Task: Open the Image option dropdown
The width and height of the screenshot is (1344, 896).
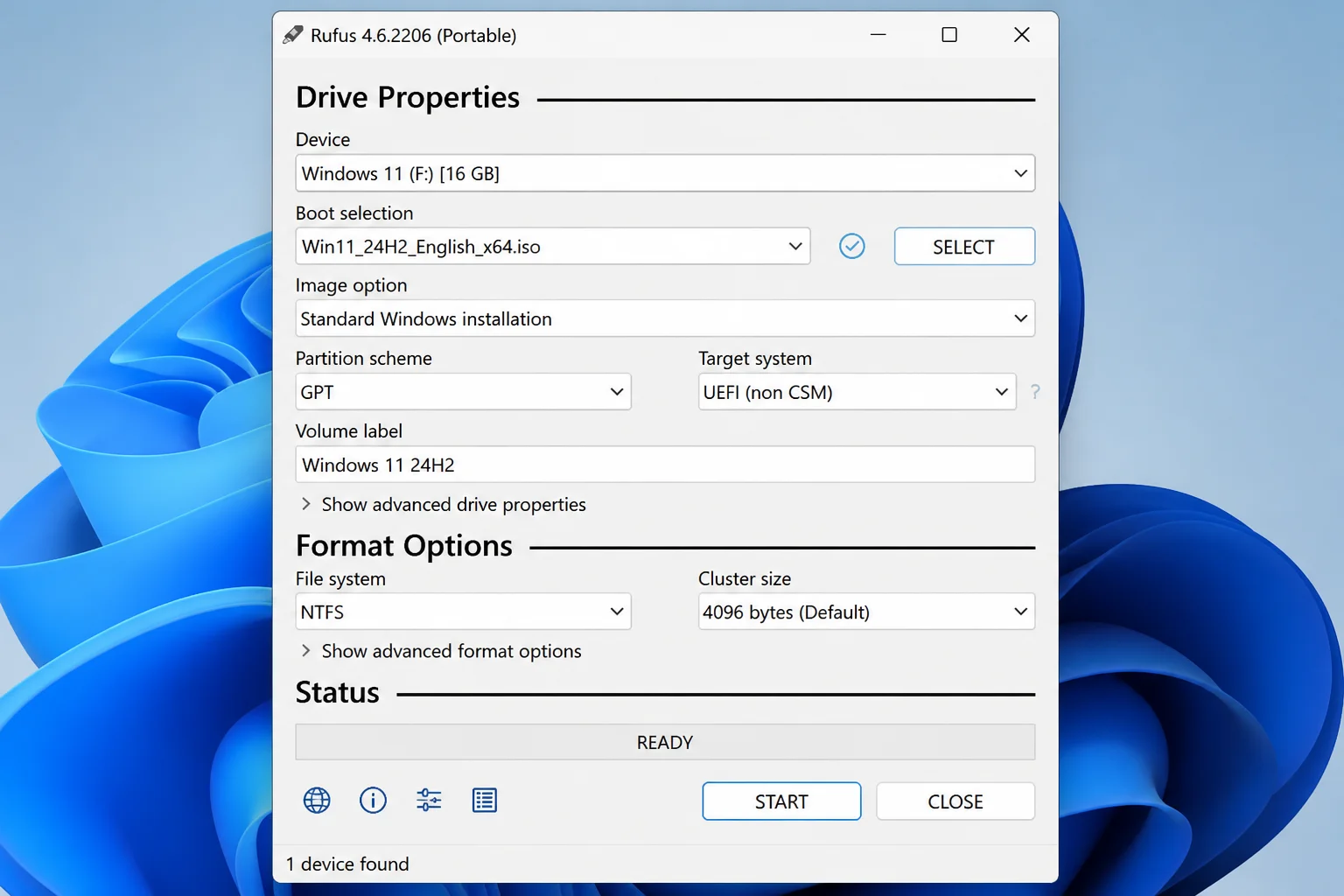Action: click(x=665, y=318)
